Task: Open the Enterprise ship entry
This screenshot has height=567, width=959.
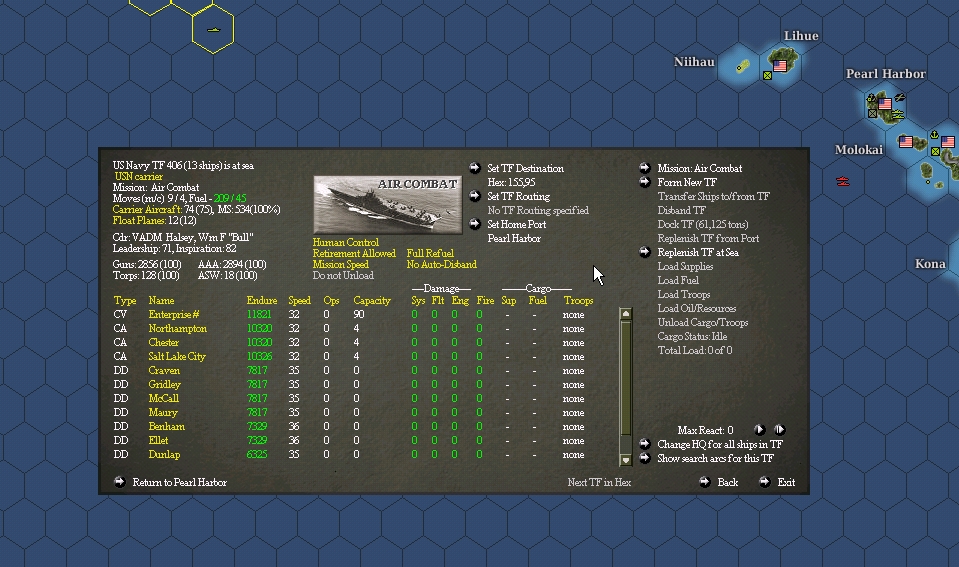Action: pos(174,314)
